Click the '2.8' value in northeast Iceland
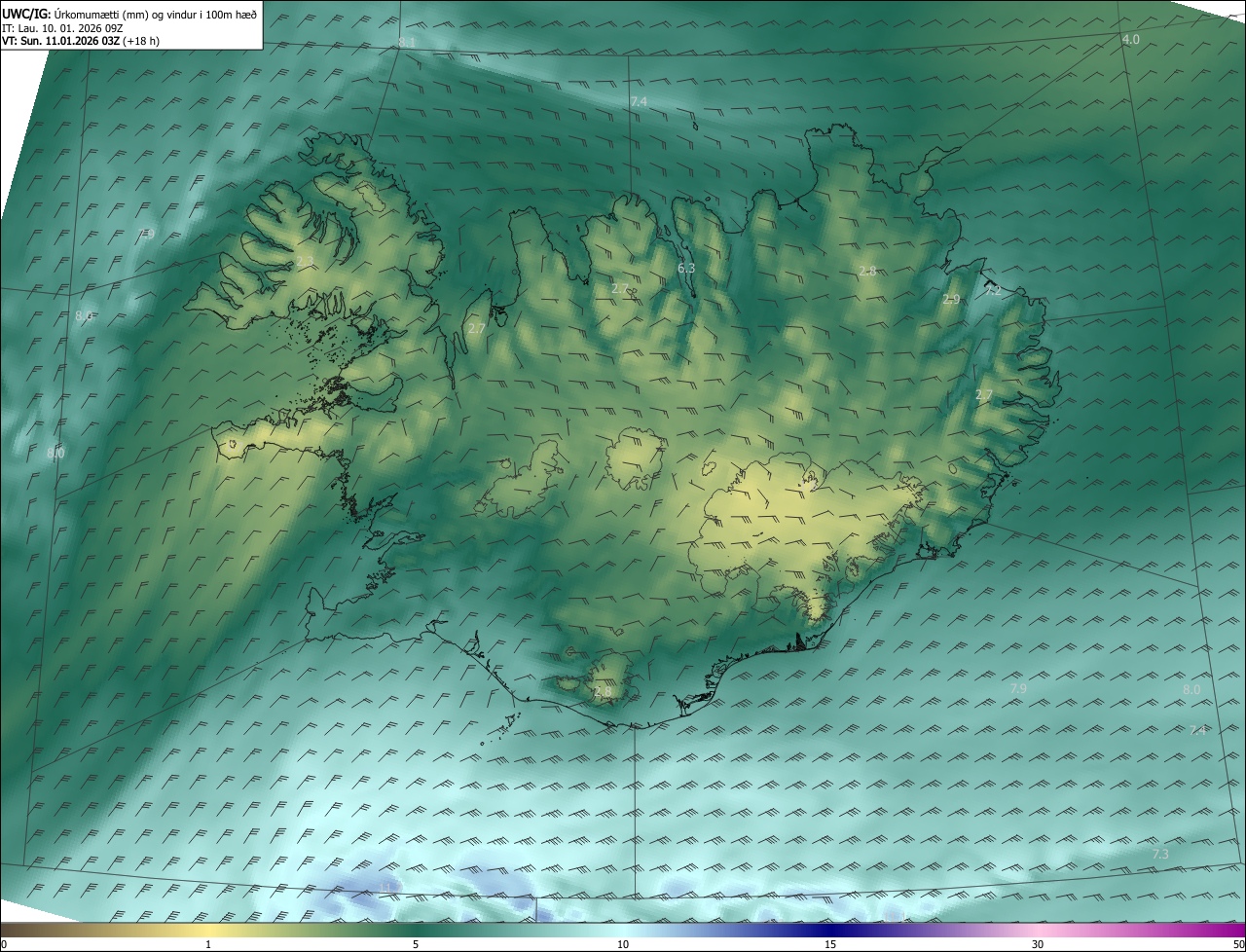Viewport: 1246px width, 952px height. (x=867, y=271)
